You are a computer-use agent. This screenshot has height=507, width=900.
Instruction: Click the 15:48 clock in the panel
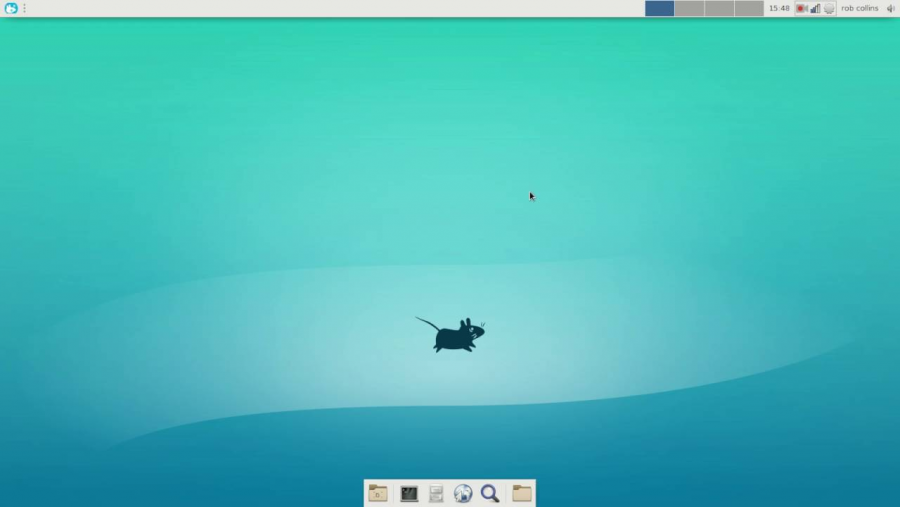tap(779, 8)
